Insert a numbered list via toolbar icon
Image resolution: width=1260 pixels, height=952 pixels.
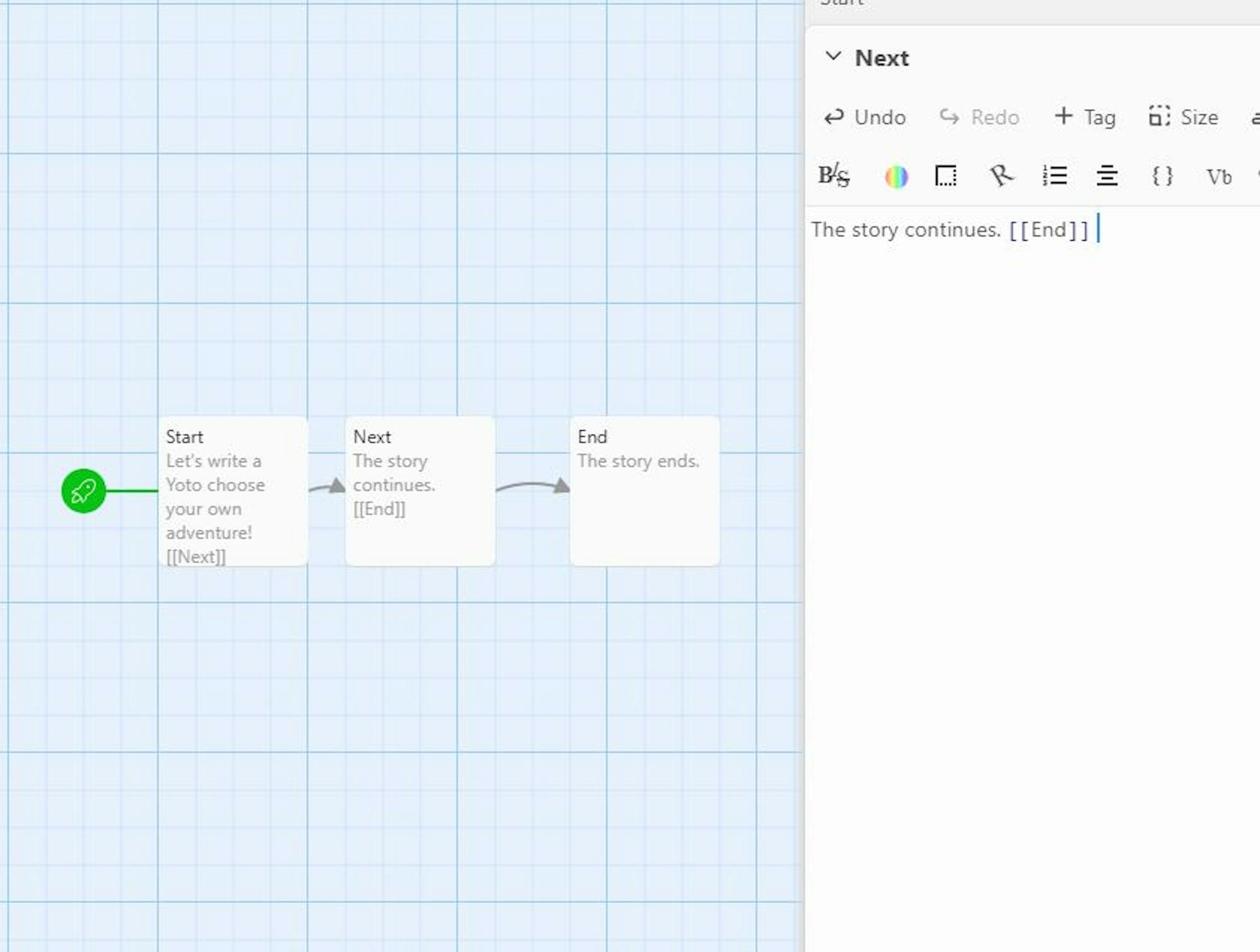pos(1055,176)
